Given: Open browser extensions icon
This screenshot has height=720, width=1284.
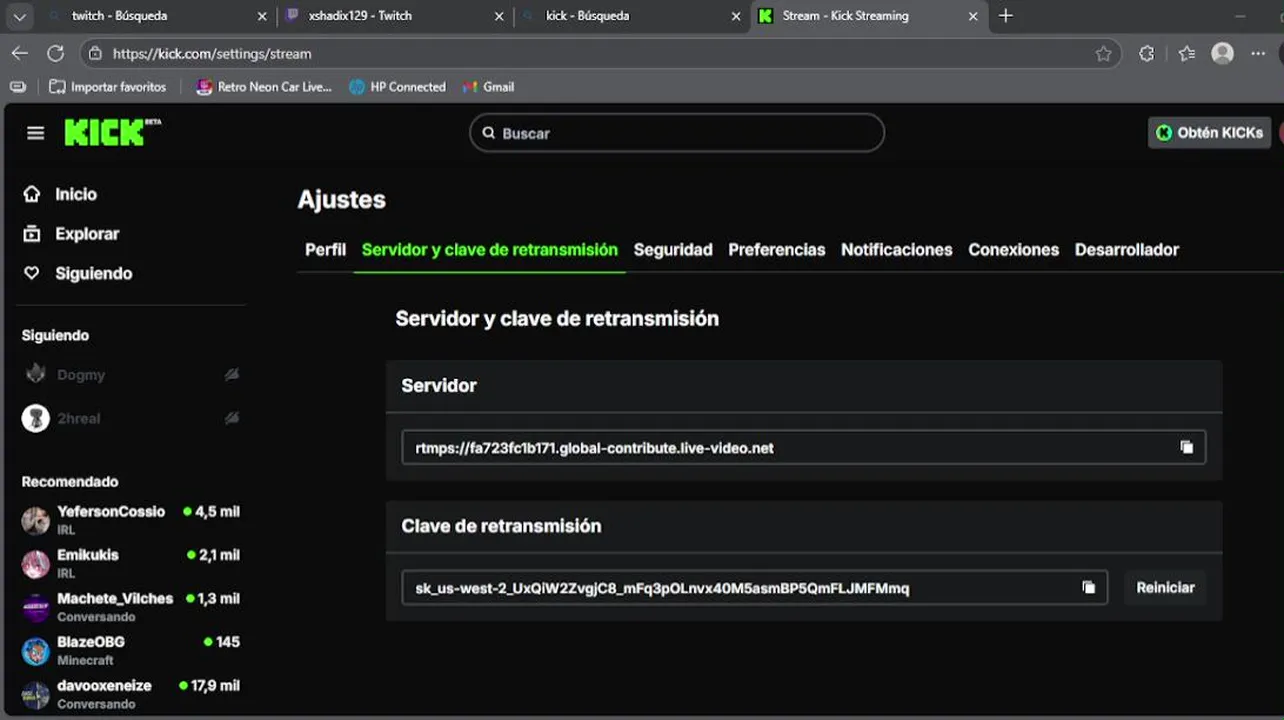Looking at the screenshot, I should [x=1147, y=54].
